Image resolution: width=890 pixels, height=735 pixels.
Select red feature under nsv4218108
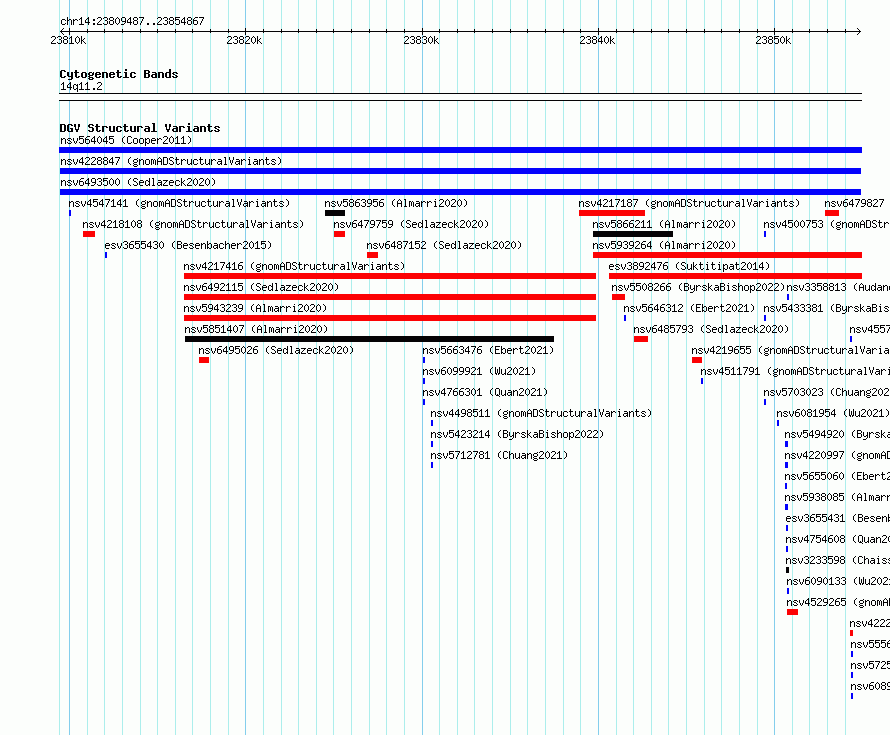(89, 234)
